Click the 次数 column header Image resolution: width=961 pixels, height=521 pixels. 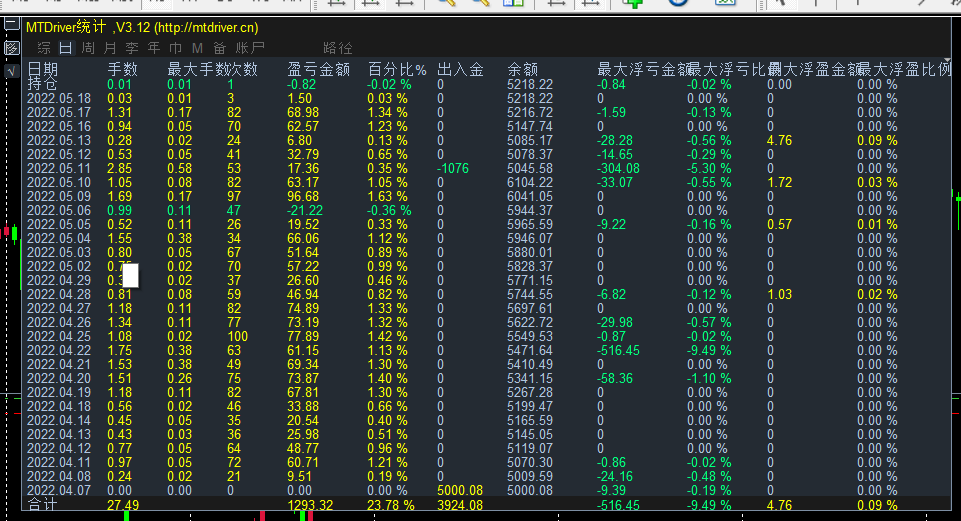[x=243, y=69]
